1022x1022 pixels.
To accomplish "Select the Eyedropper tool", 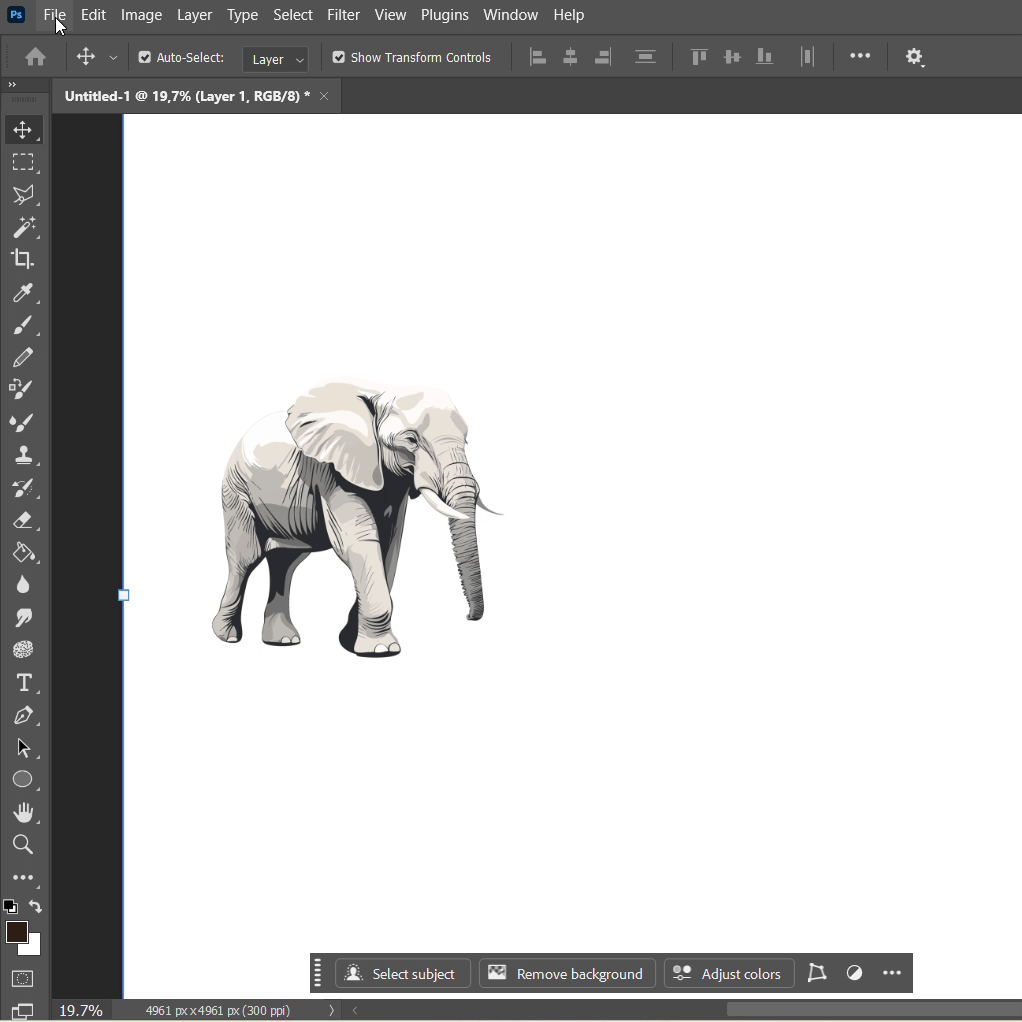I will click(22, 292).
